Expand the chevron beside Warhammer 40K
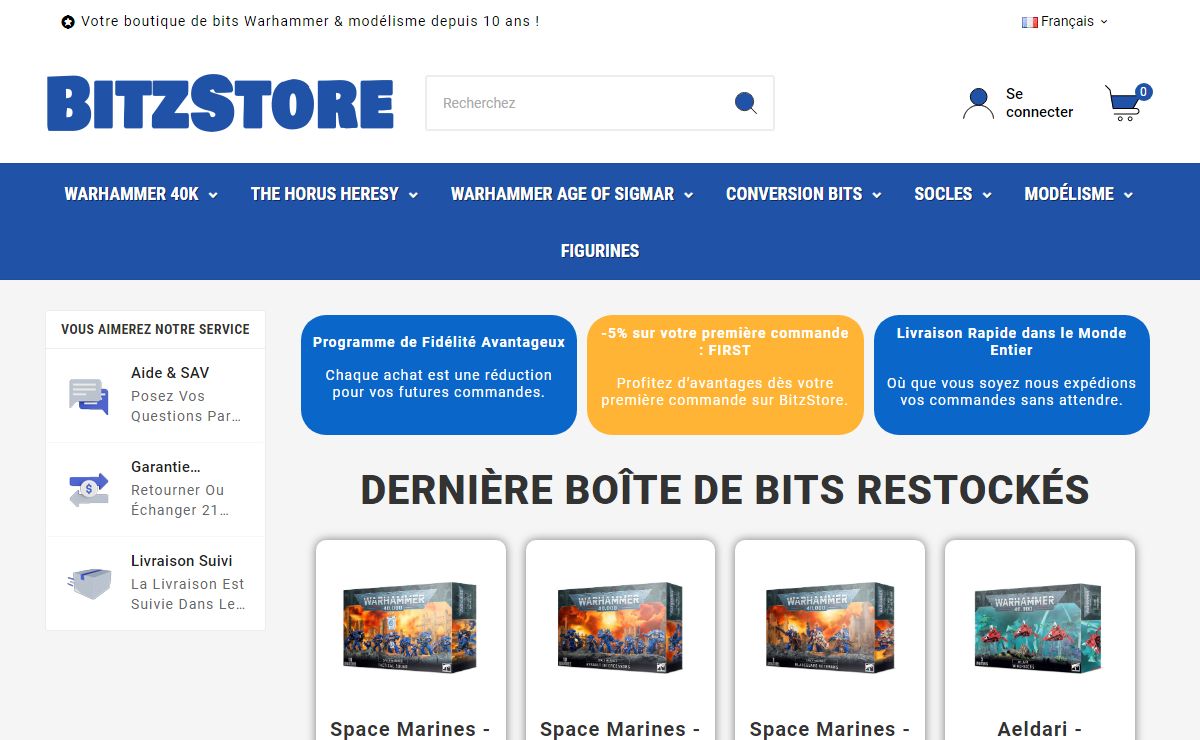Image resolution: width=1200 pixels, height=740 pixels. pyautogui.click(x=213, y=195)
